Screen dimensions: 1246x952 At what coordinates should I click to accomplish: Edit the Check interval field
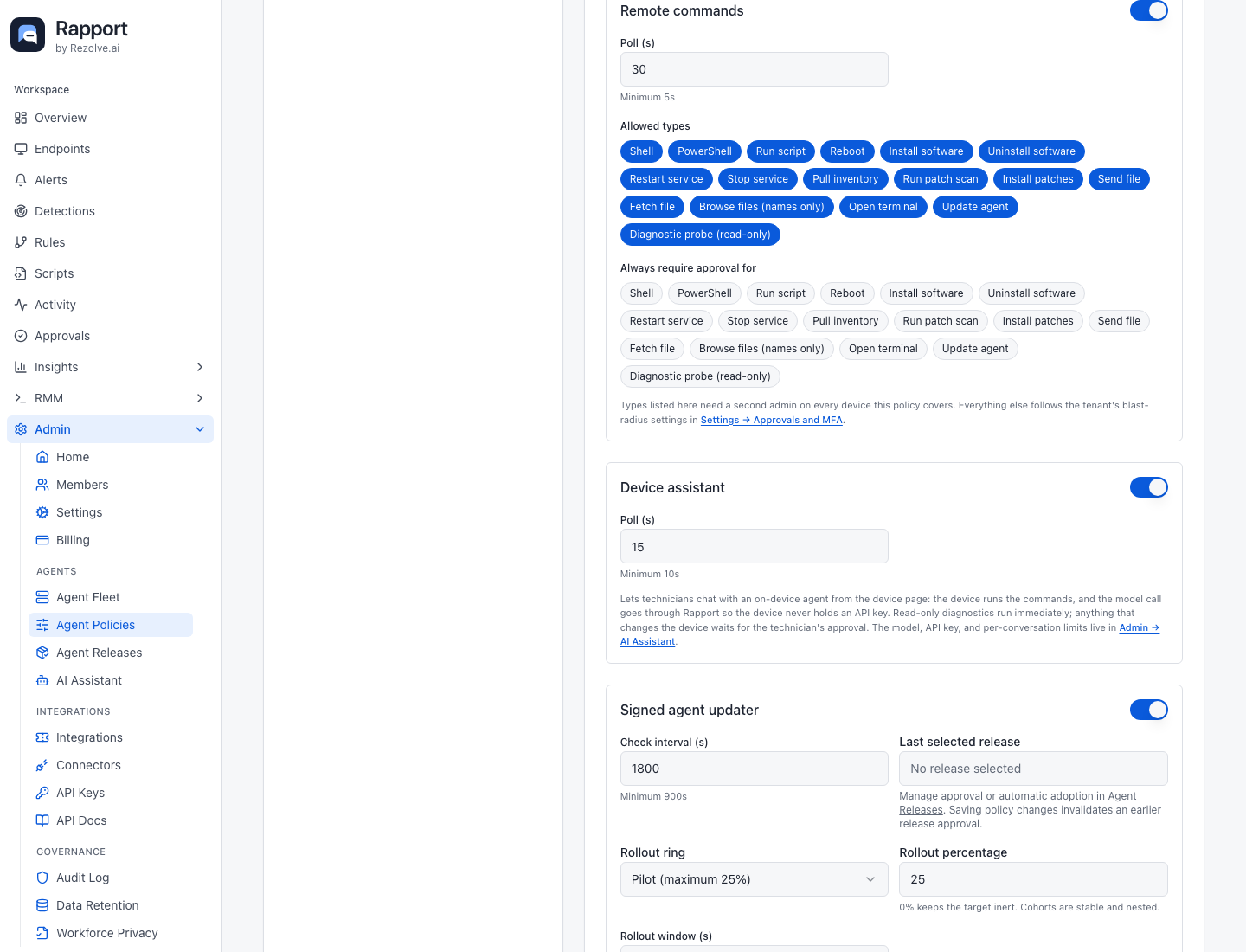tap(755, 769)
